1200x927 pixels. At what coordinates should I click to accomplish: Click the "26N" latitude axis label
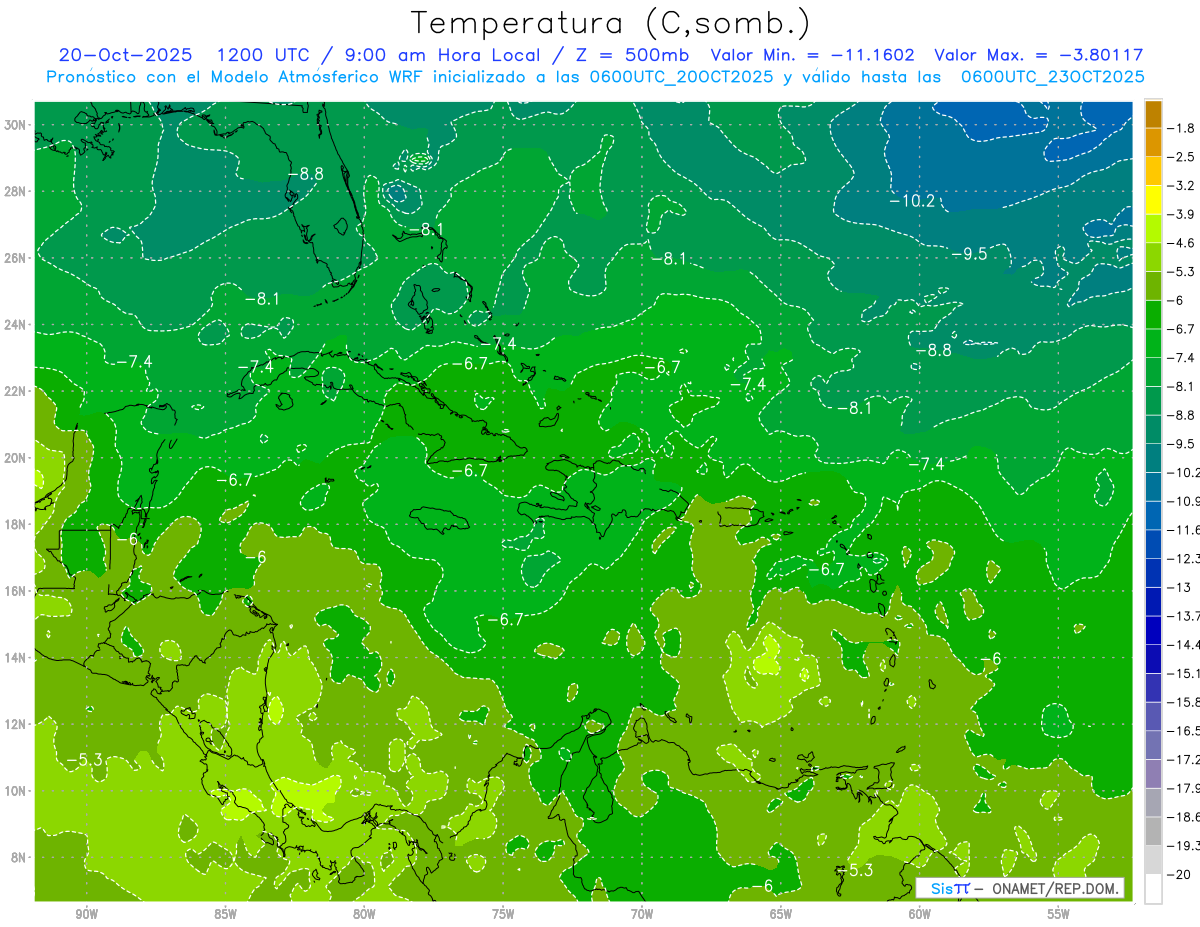(x=17, y=258)
